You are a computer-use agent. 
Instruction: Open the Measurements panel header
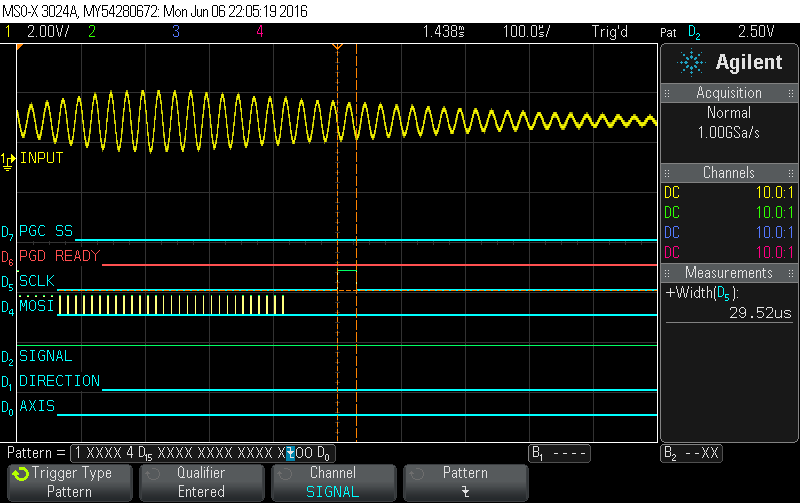(x=729, y=273)
